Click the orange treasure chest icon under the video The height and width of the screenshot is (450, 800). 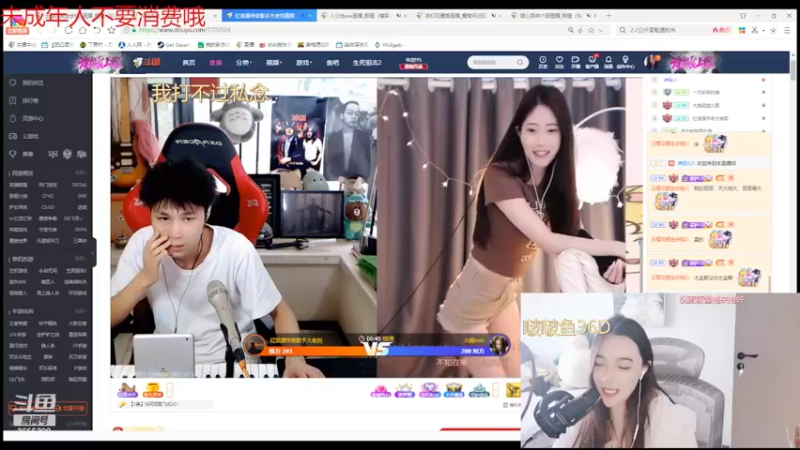(x=152, y=390)
